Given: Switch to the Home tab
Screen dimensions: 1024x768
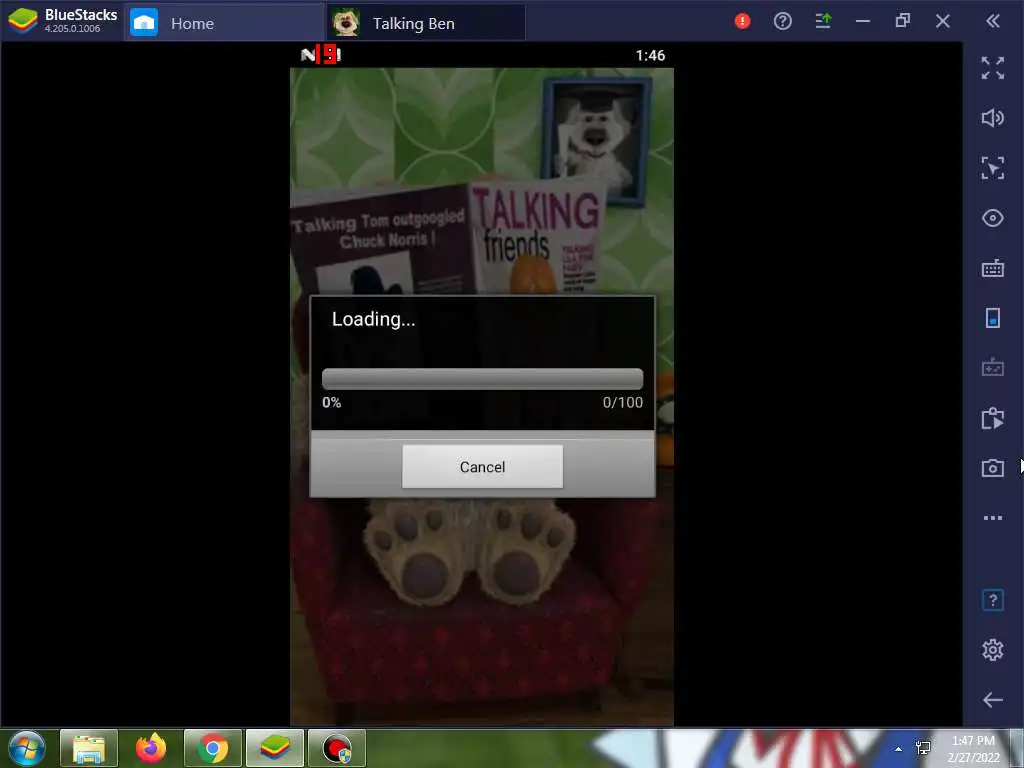Looking at the screenshot, I should tap(224, 24).
